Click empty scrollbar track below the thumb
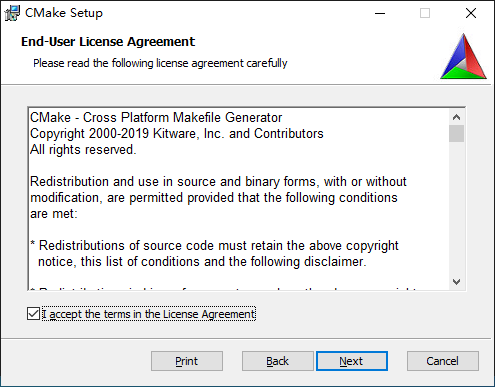Screen dimensions: 495x387 [x=456, y=208]
